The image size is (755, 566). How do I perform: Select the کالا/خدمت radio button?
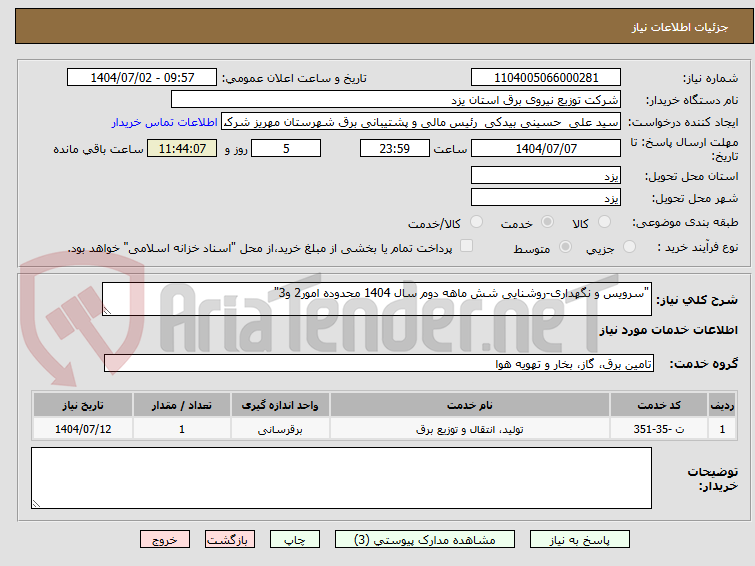[476, 222]
